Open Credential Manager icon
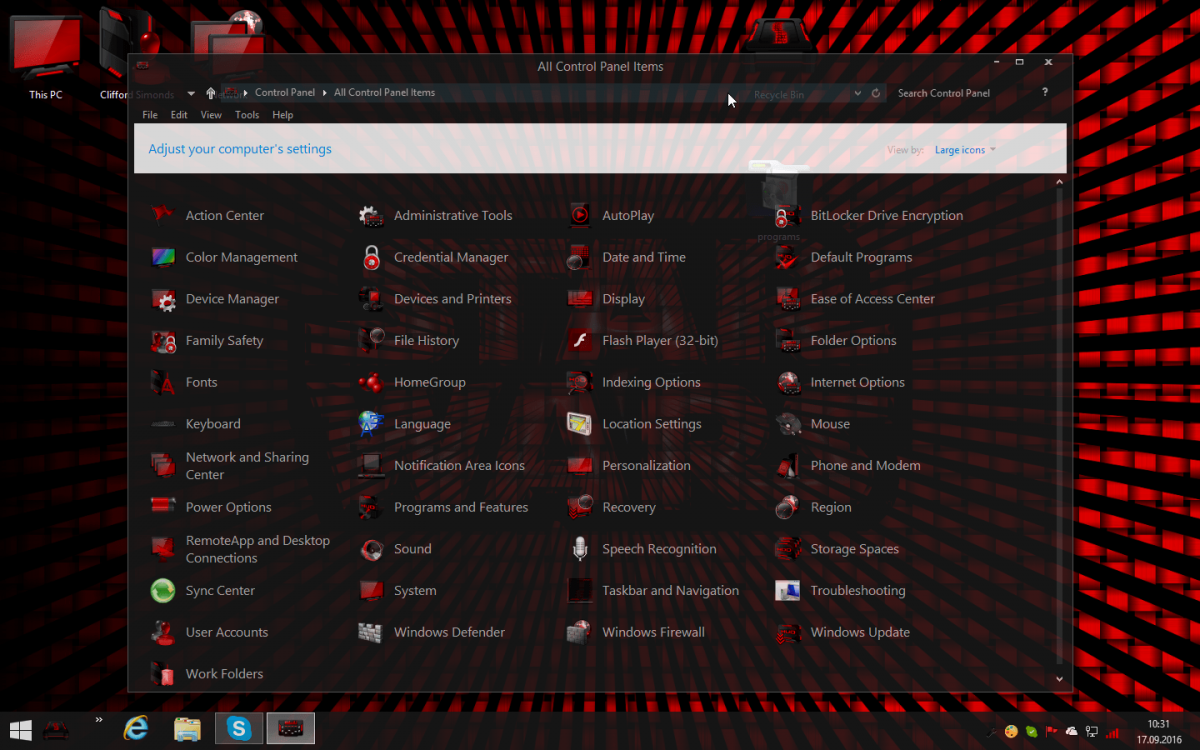This screenshot has width=1200, height=750. point(372,257)
